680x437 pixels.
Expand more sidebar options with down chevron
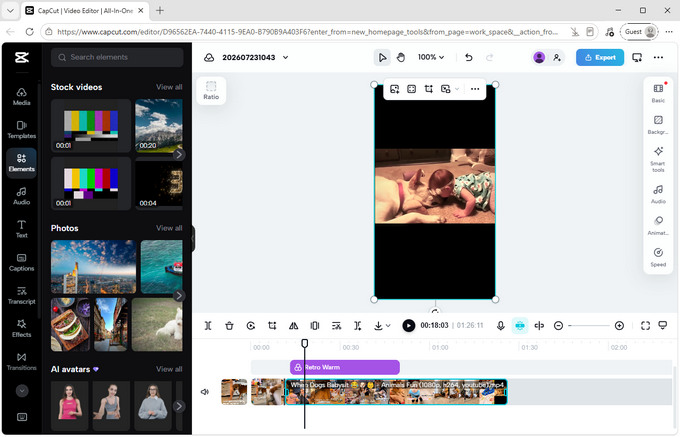click(22, 391)
